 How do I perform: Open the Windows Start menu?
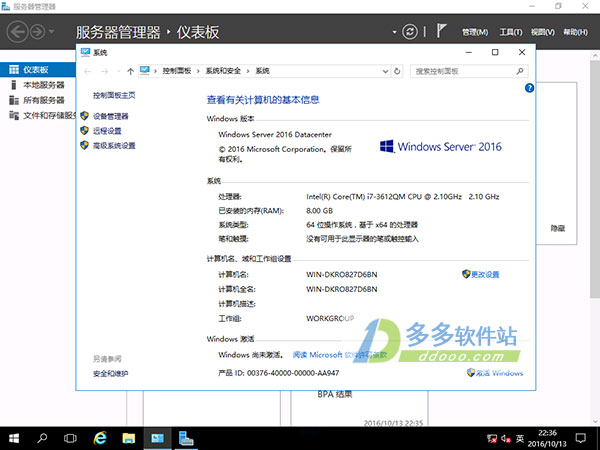pos(14,439)
